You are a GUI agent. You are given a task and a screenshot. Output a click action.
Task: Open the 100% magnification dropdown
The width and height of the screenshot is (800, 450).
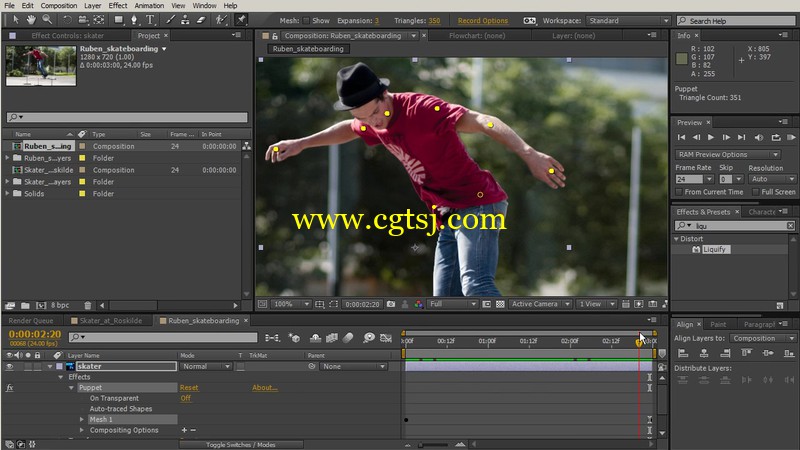290,304
